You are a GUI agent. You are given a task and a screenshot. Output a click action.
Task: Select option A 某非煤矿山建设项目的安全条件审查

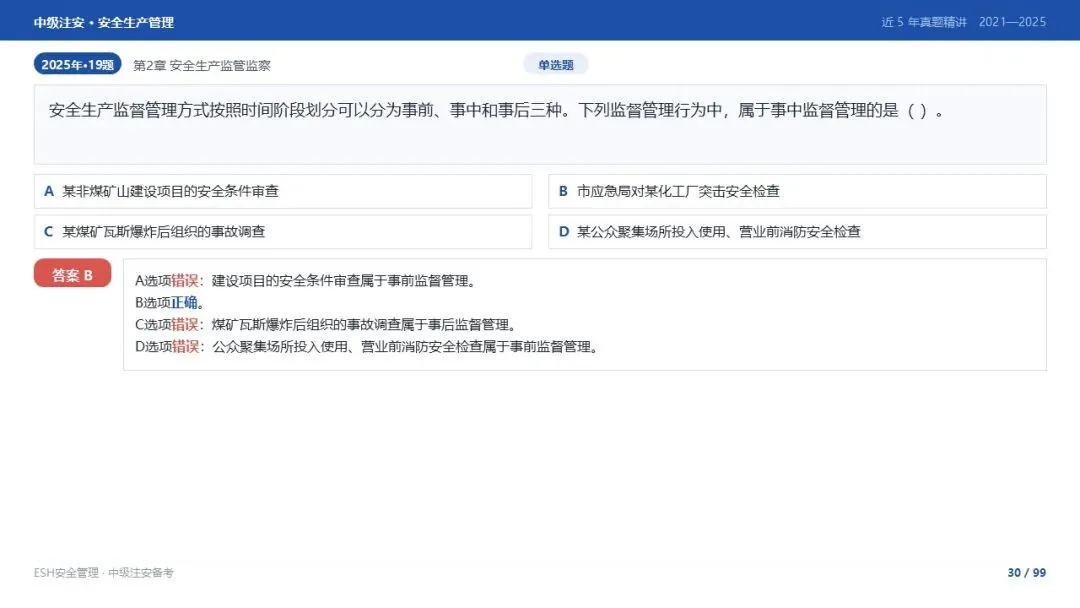283,191
